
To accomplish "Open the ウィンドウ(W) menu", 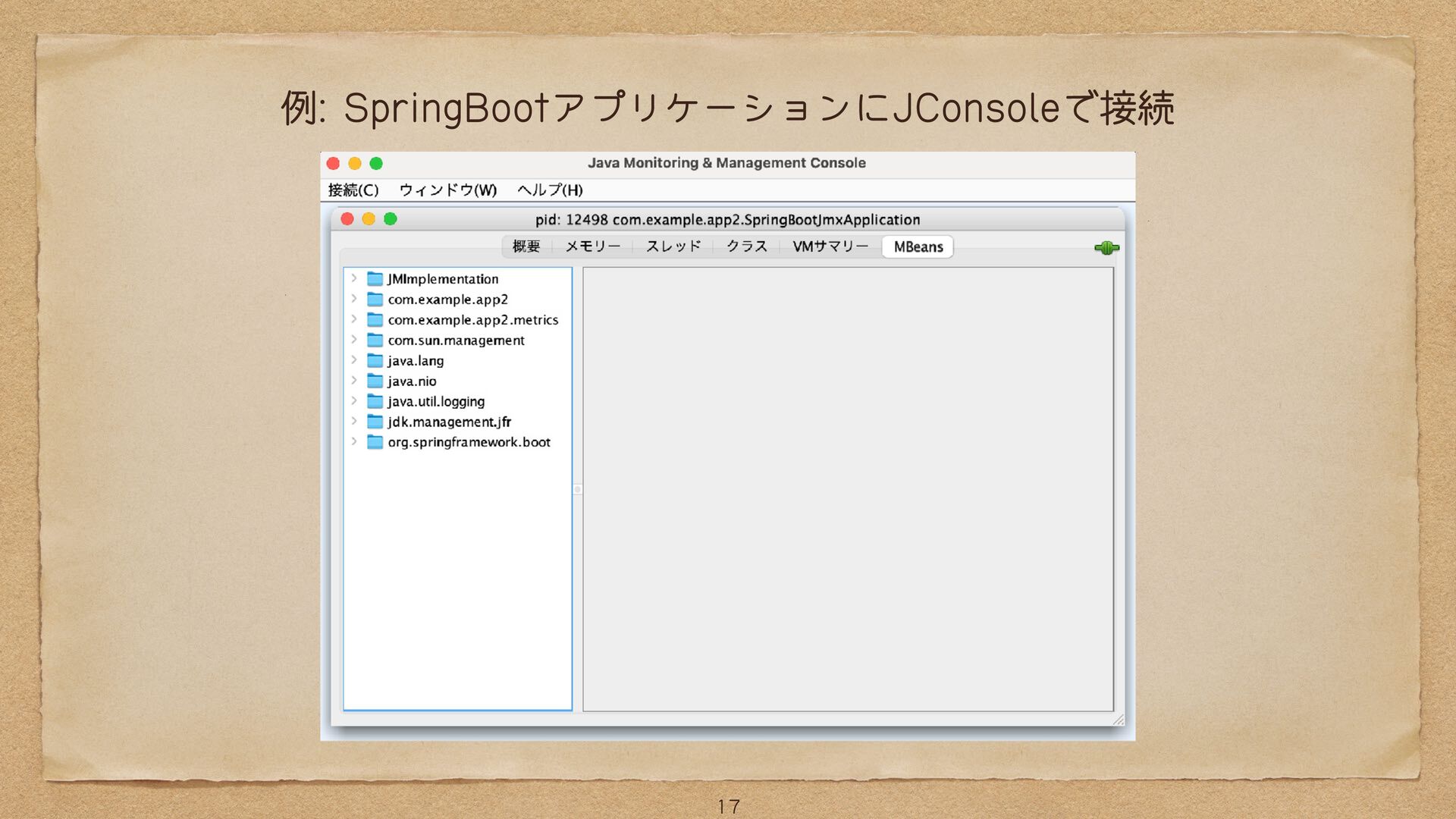I will coord(447,190).
